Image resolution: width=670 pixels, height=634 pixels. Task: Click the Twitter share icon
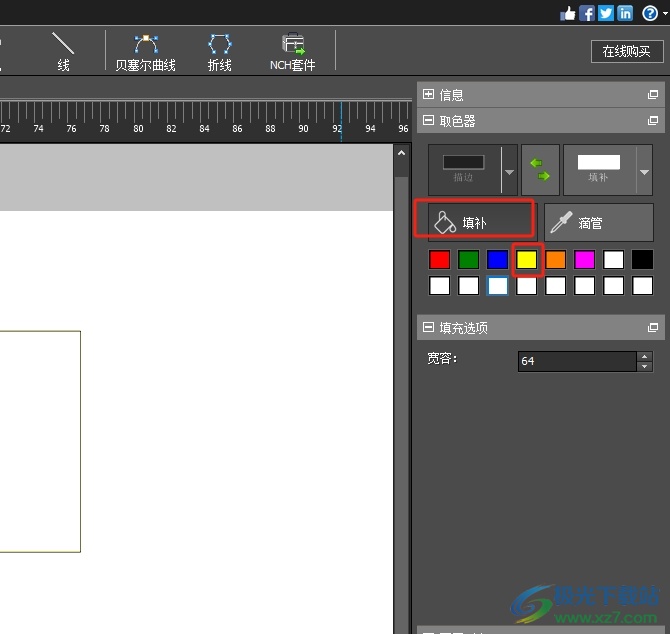click(x=606, y=13)
